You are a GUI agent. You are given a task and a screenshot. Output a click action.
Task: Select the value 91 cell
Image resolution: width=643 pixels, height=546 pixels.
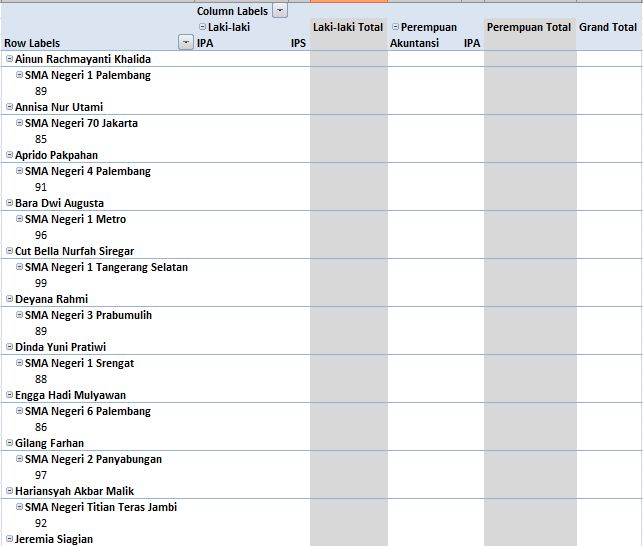point(41,187)
